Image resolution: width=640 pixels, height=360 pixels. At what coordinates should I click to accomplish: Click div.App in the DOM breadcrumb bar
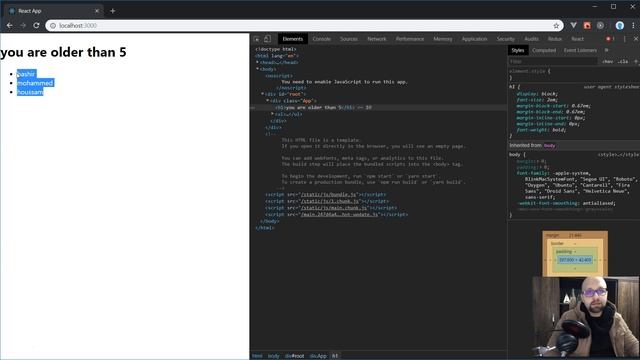[318, 356]
